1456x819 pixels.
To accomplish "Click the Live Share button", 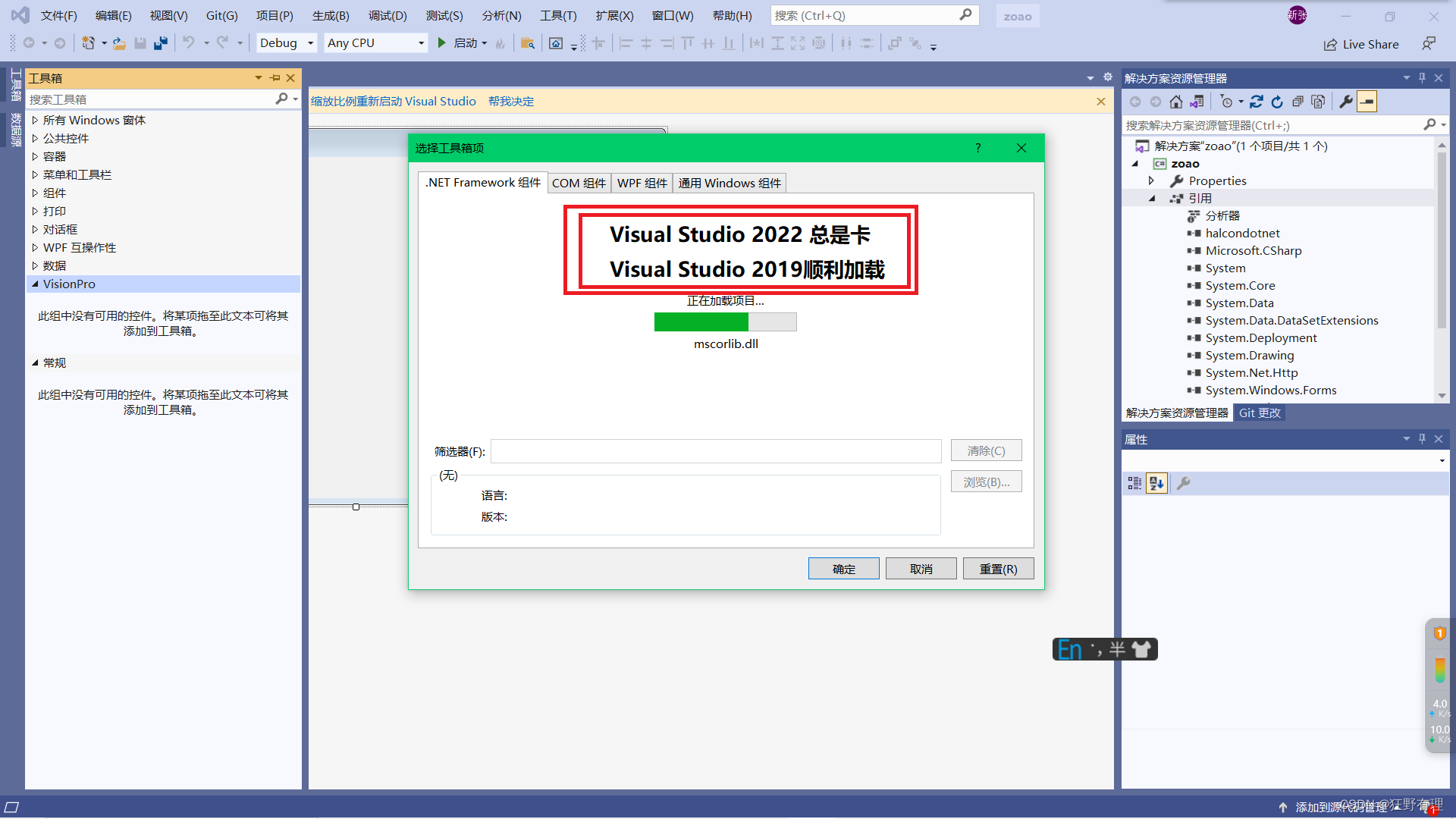I will 1361,44.
